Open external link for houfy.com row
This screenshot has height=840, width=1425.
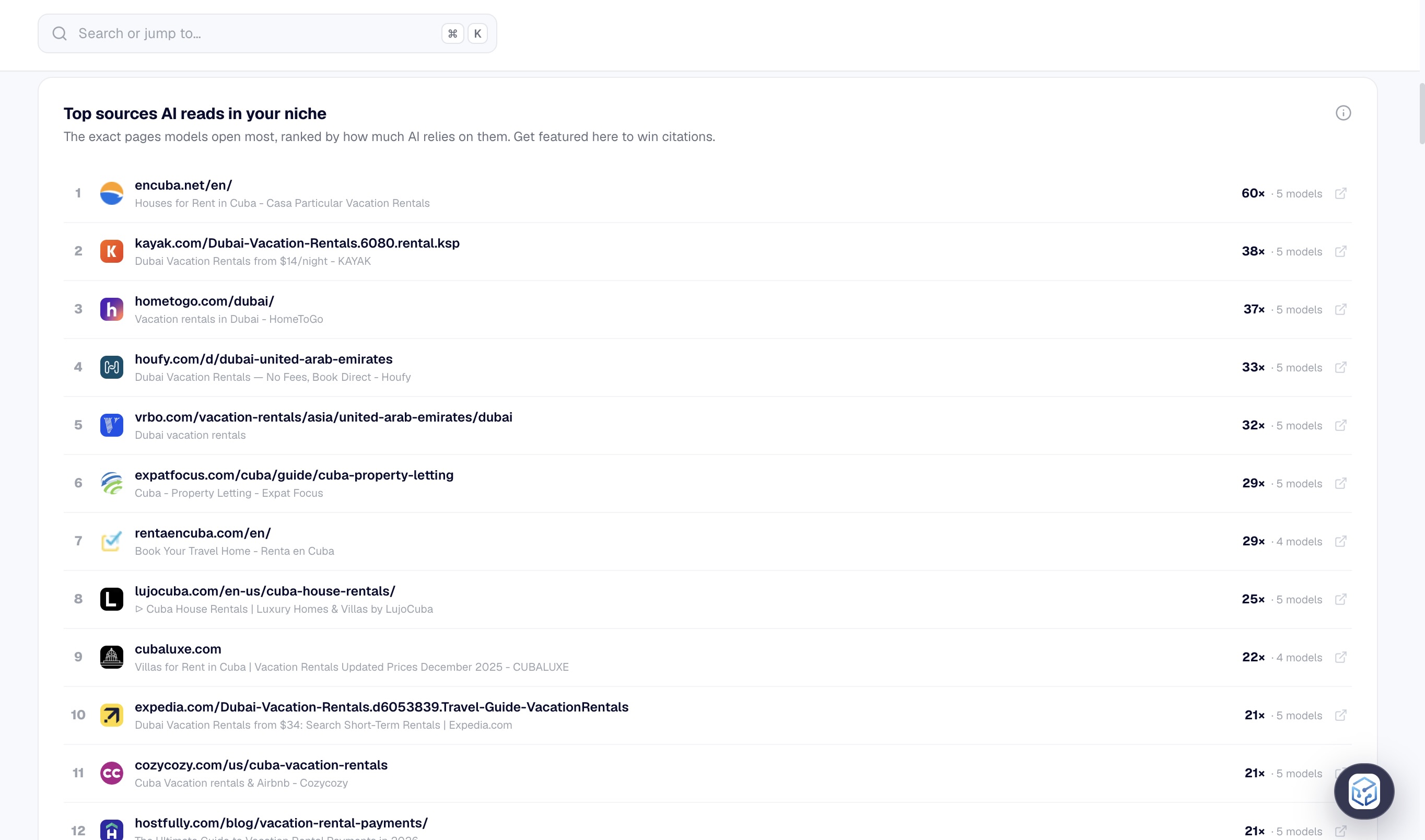1341,367
